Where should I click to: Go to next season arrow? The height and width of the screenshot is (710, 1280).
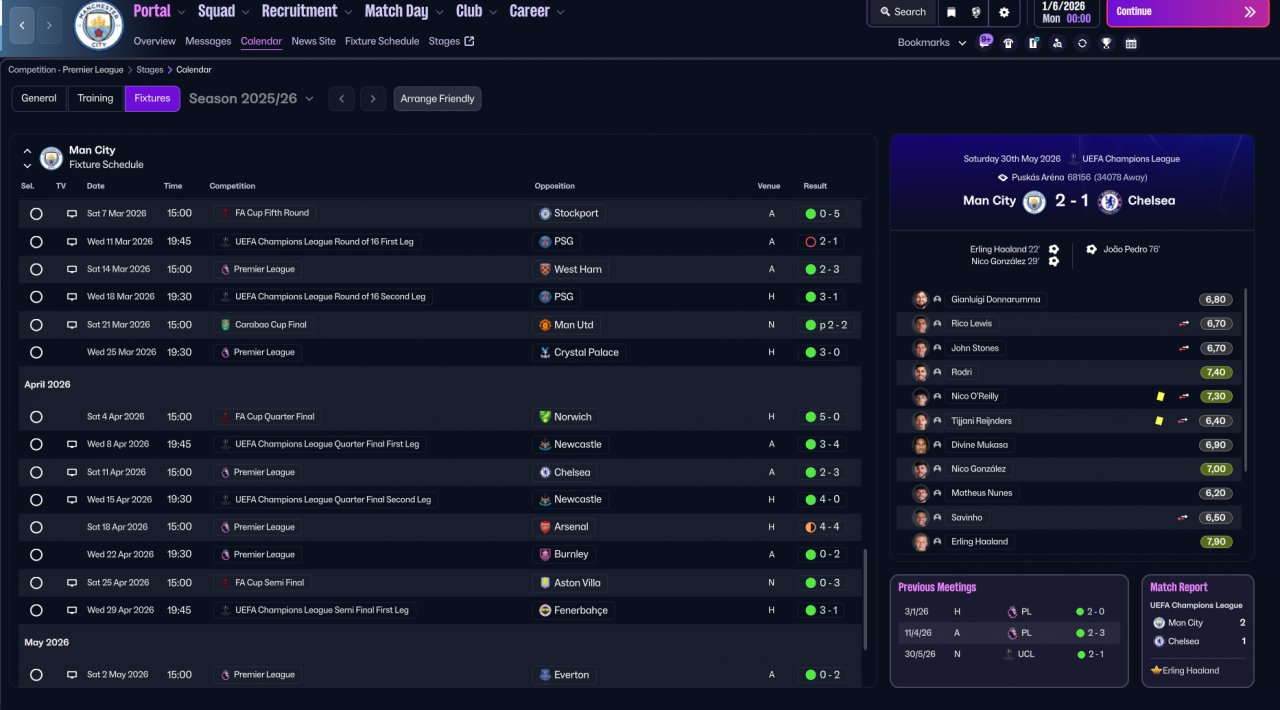[373, 98]
